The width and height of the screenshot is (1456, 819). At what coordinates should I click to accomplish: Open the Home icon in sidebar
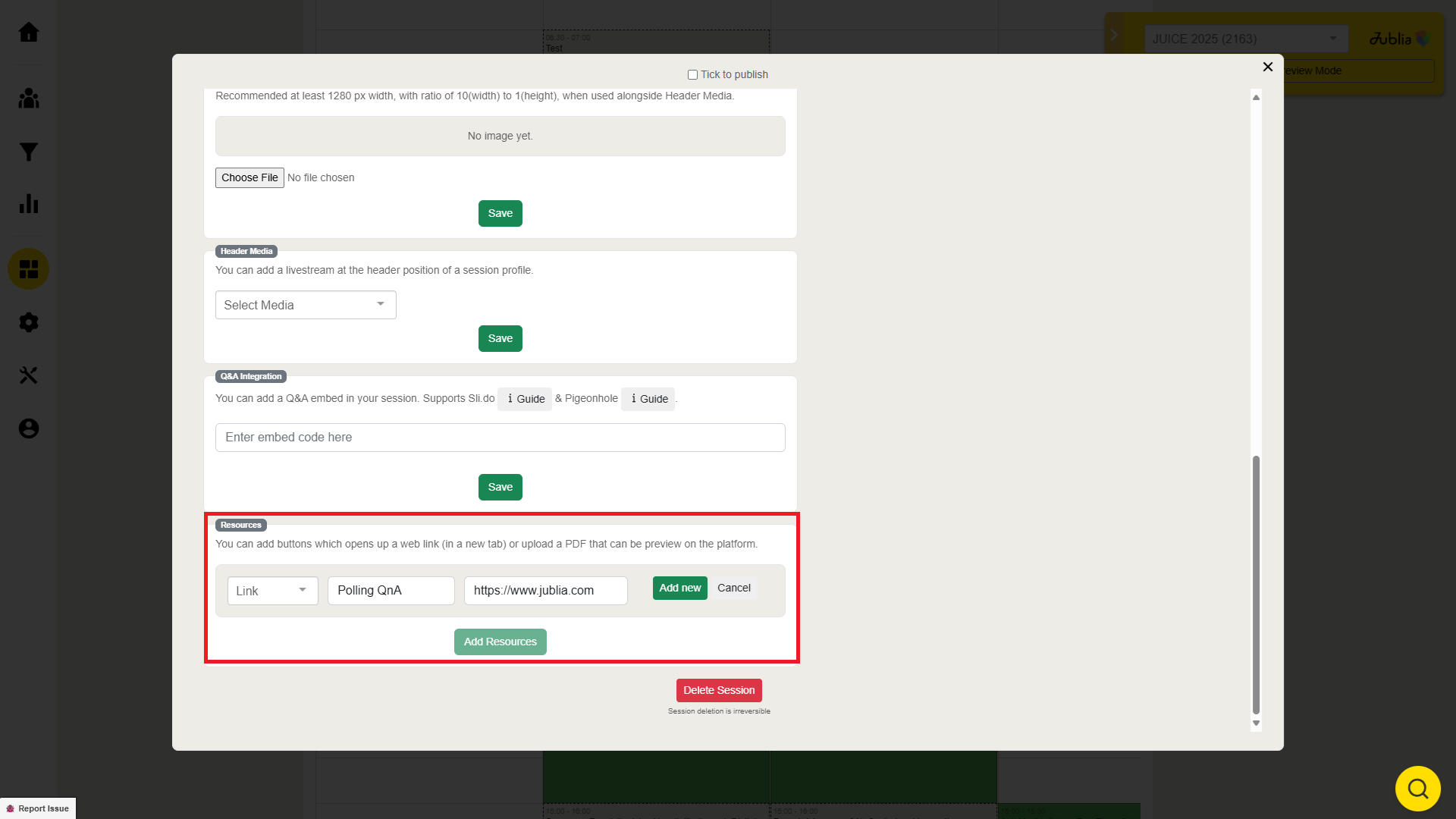click(x=29, y=33)
